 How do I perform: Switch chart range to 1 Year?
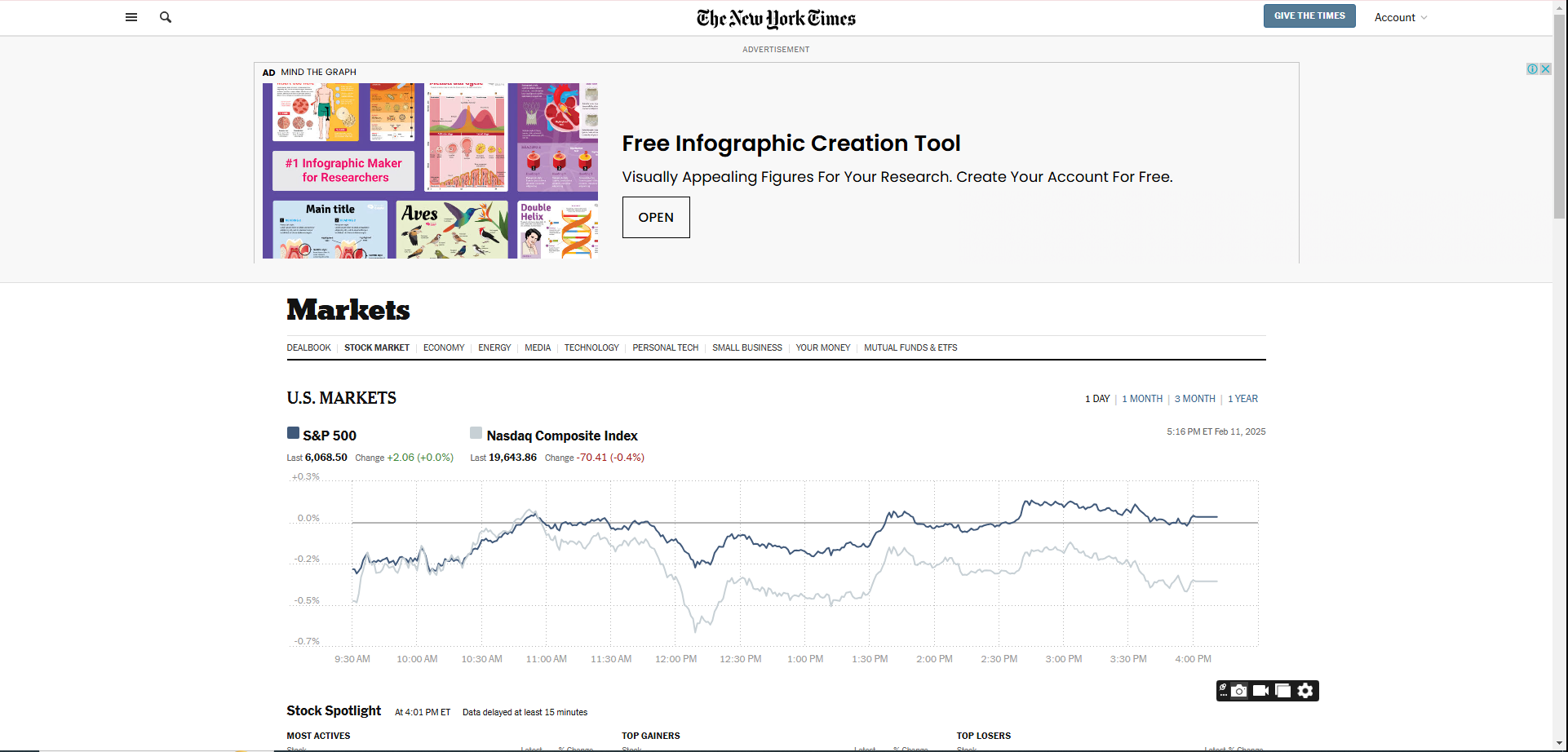[x=1242, y=399]
